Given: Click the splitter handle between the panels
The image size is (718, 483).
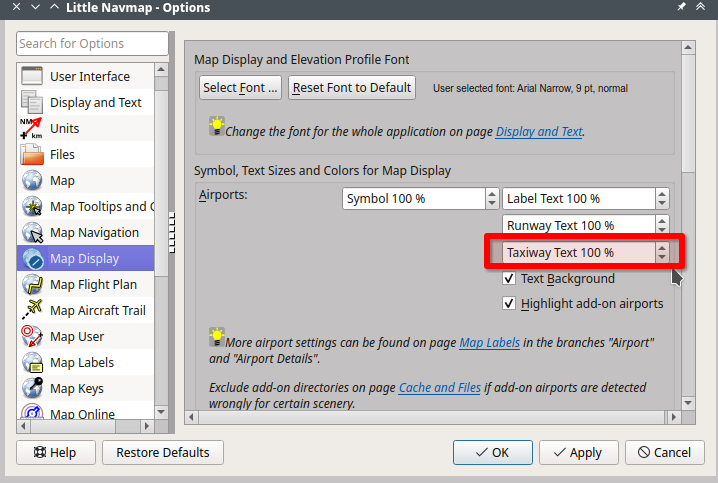Looking at the screenshot, I should (x=172, y=232).
